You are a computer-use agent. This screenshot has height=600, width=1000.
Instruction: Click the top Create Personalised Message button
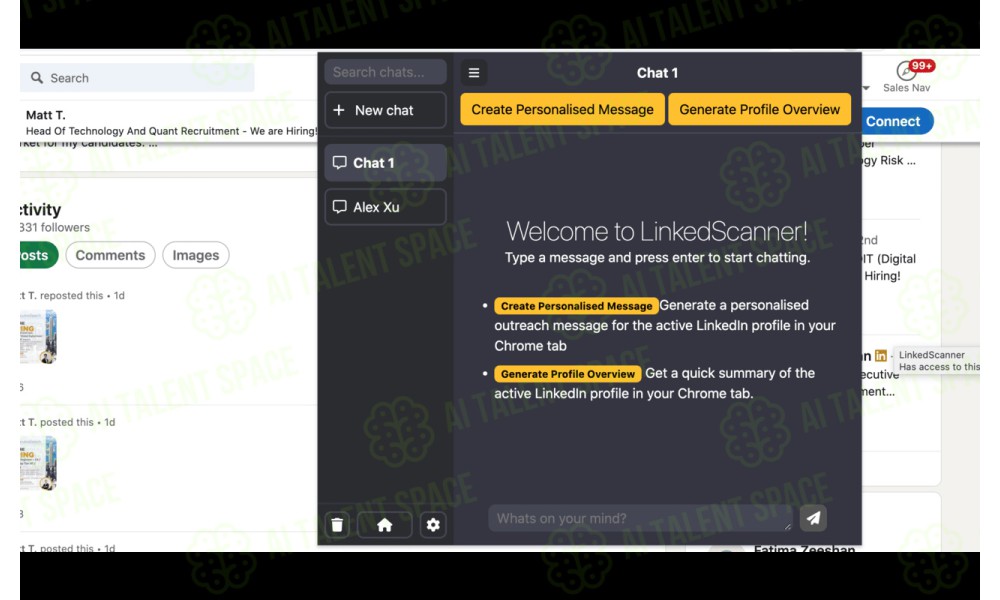tap(562, 109)
